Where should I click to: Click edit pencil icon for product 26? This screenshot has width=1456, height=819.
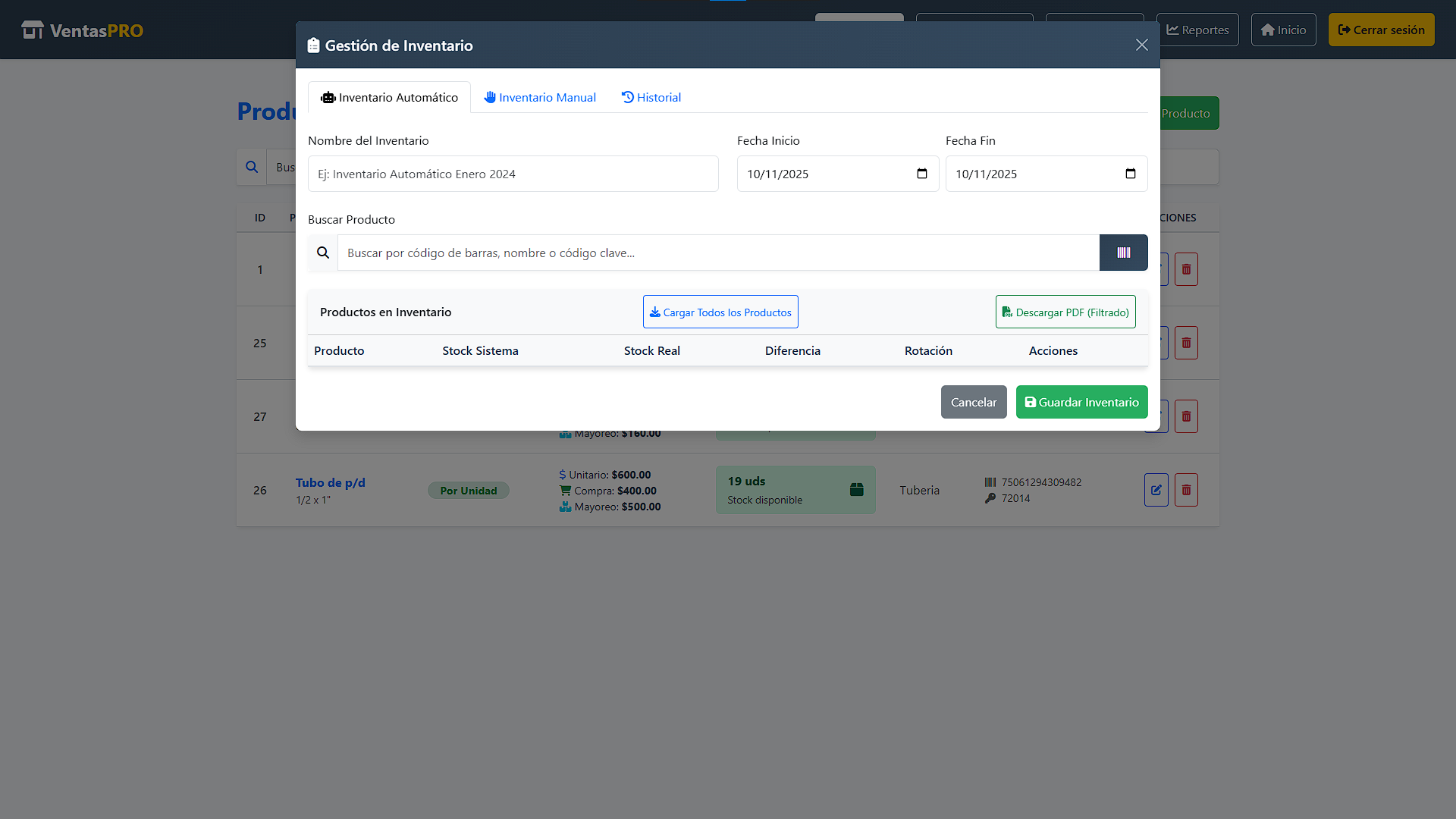(1156, 490)
